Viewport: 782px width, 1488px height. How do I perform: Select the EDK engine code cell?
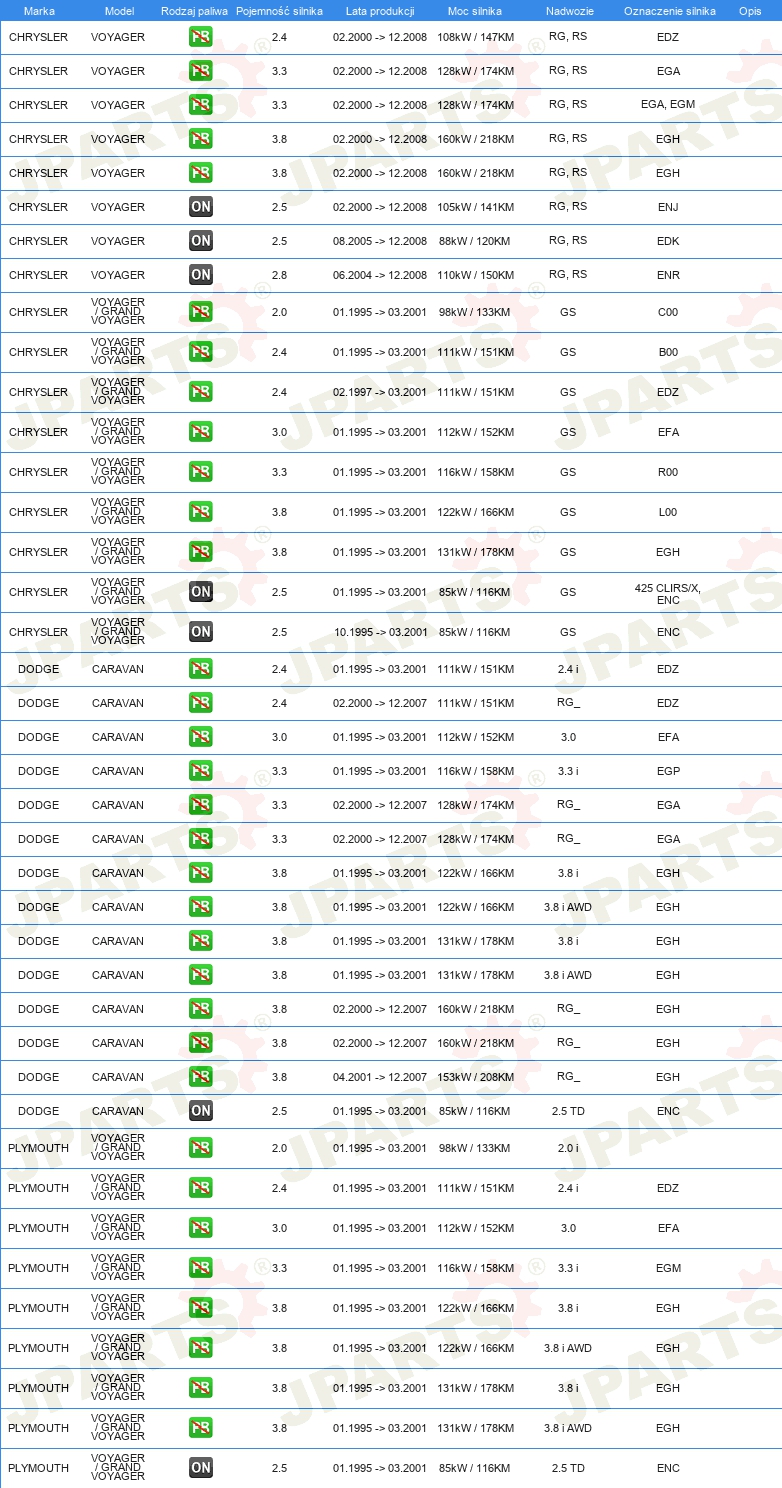[x=668, y=241]
